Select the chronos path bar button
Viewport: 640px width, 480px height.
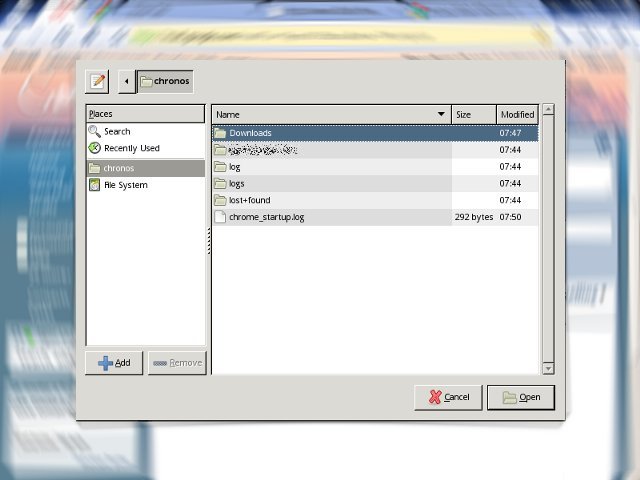165,81
